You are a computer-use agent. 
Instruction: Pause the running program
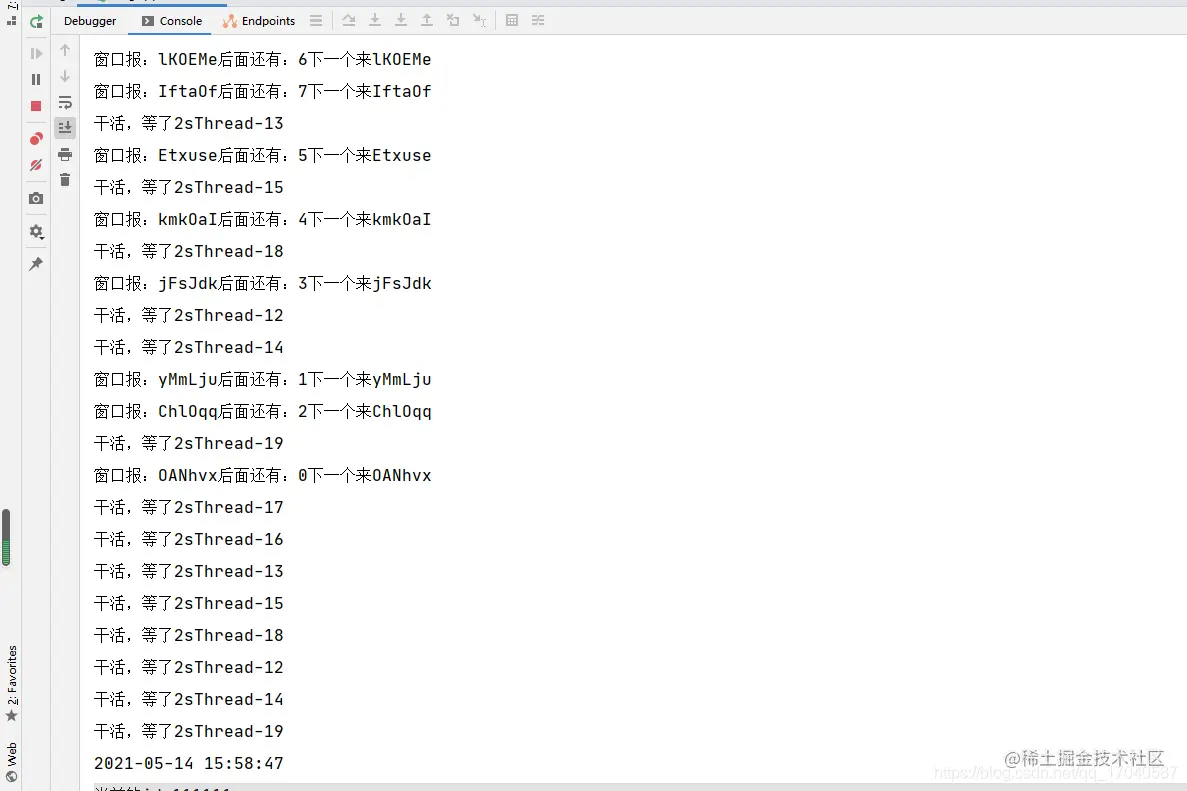(36, 79)
